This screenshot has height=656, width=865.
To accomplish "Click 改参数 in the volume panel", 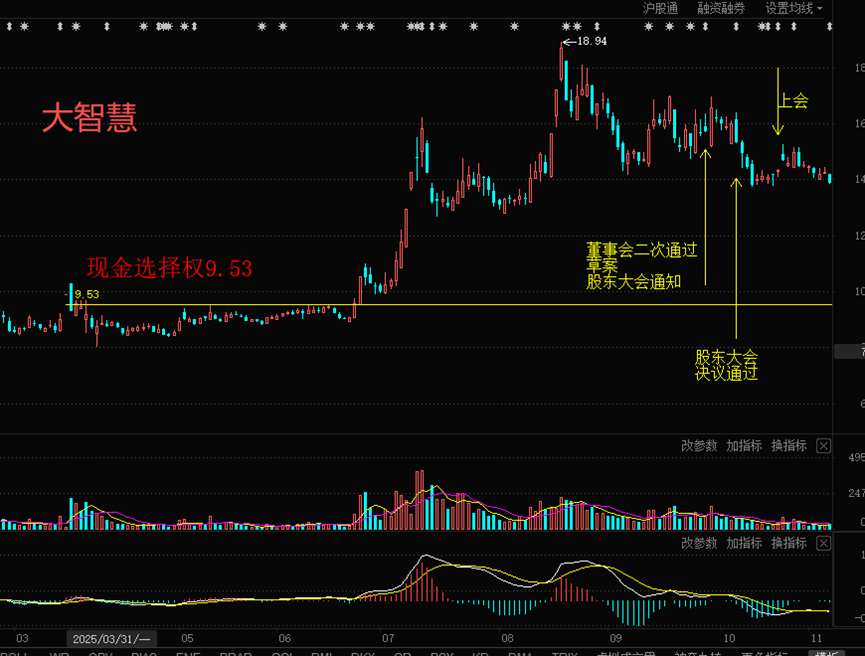I will pyautogui.click(x=699, y=446).
